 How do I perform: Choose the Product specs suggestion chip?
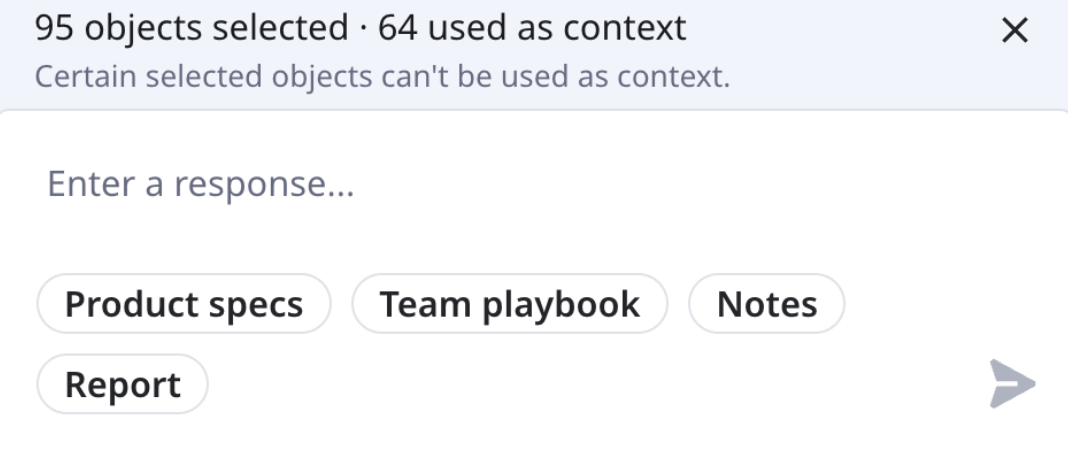184,304
